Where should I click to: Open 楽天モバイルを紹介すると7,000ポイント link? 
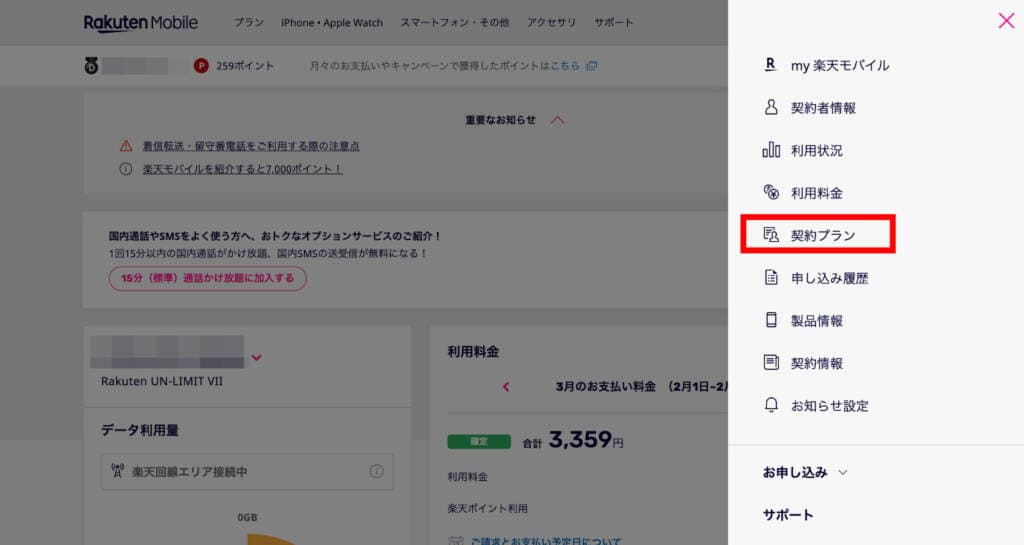tap(242, 169)
